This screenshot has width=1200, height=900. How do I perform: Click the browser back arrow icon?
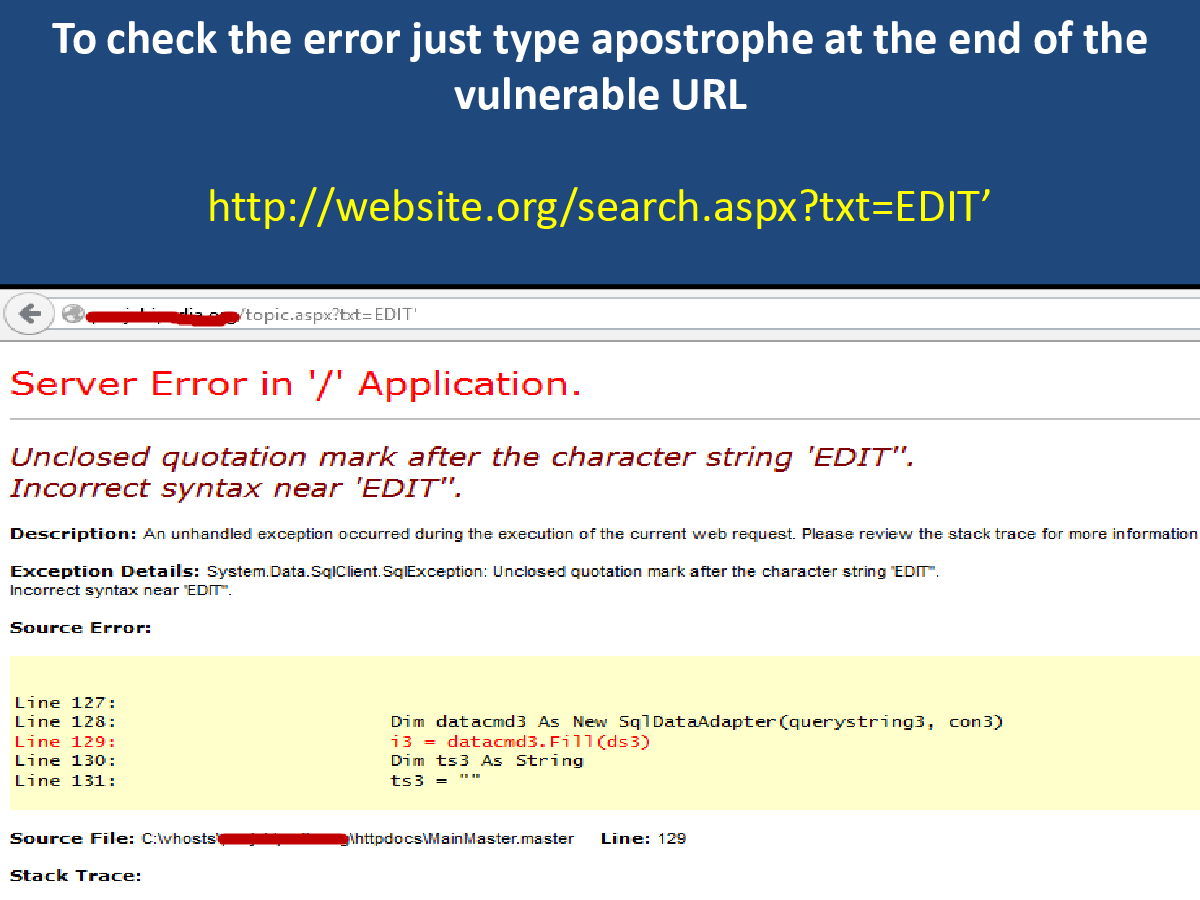[x=30, y=313]
